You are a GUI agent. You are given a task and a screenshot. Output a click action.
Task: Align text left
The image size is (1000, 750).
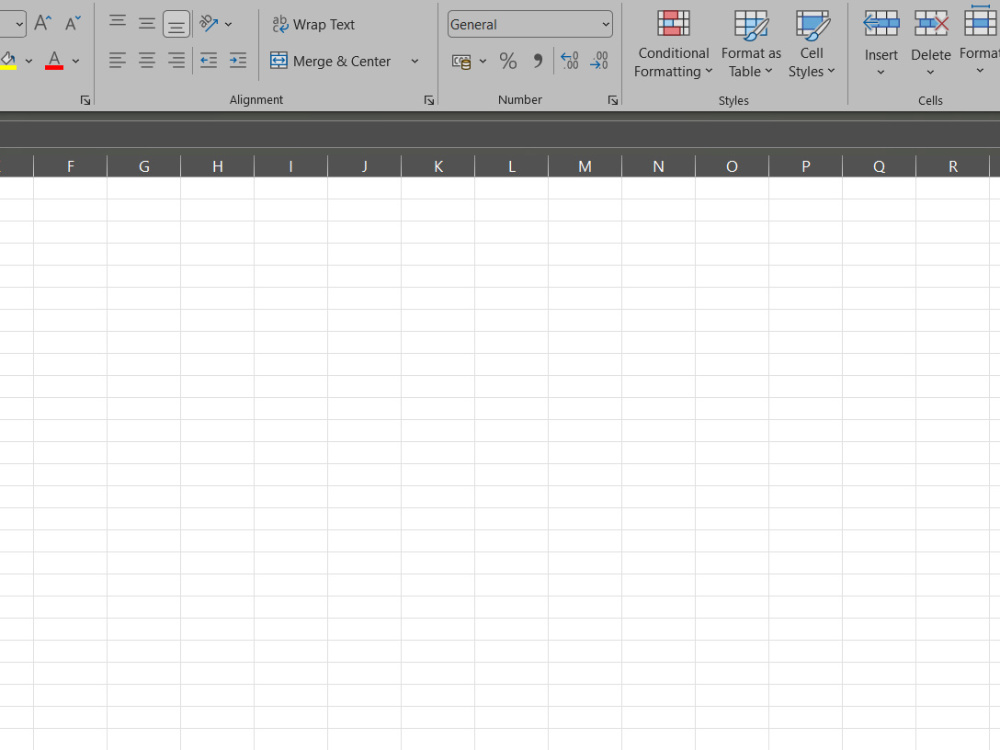click(117, 61)
